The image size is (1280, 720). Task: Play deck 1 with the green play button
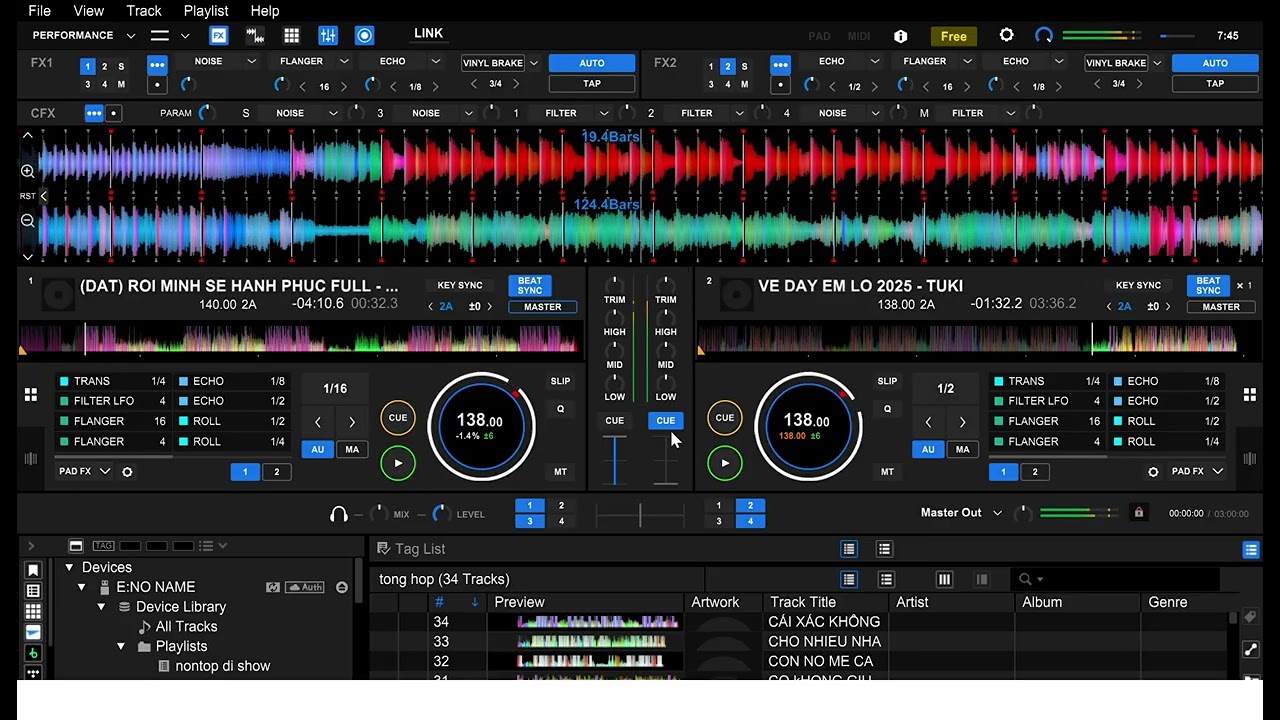pyautogui.click(x=398, y=463)
